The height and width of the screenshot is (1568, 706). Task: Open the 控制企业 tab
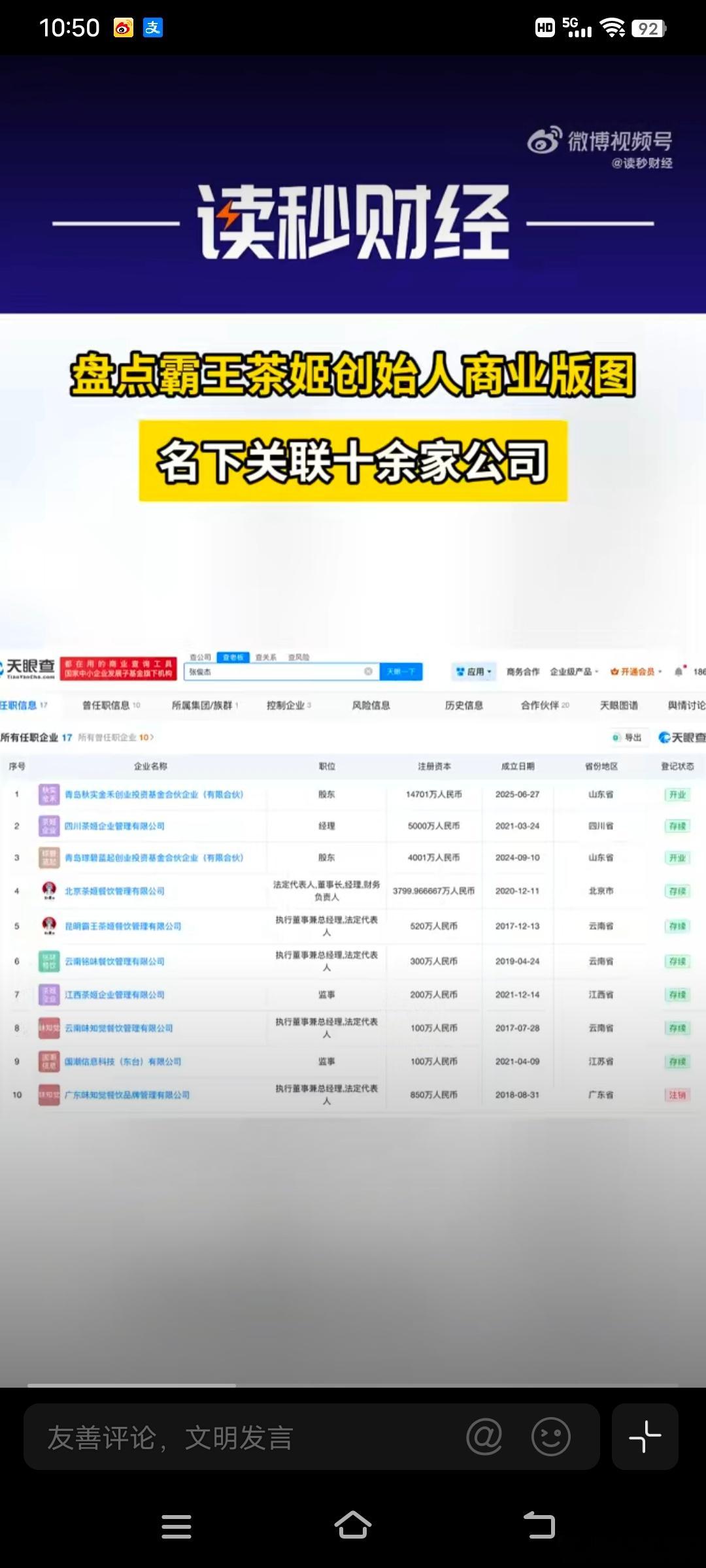pyautogui.click(x=288, y=705)
